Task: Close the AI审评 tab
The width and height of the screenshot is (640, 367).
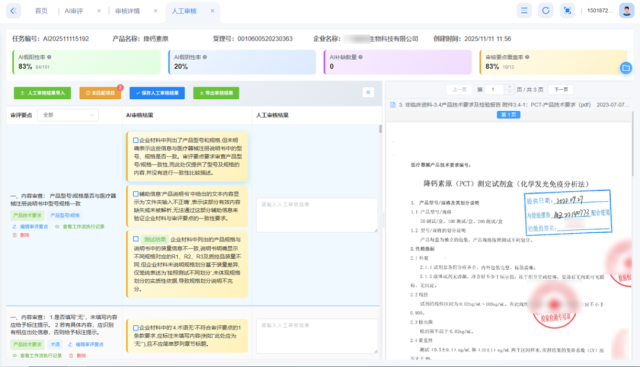Action: pyautogui.click(x=99, y=11)
